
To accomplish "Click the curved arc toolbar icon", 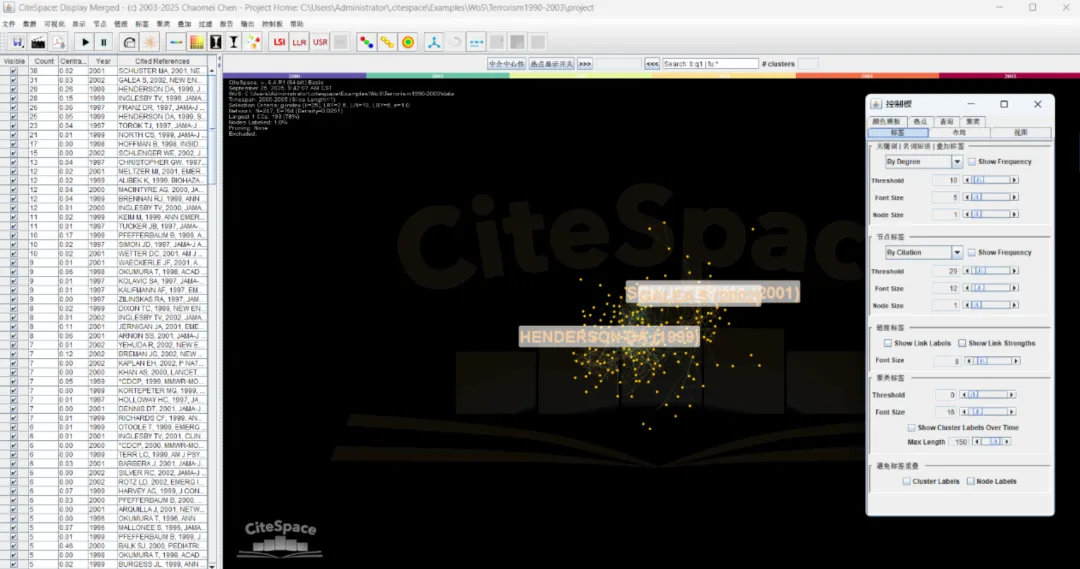I will pos(129,42).
